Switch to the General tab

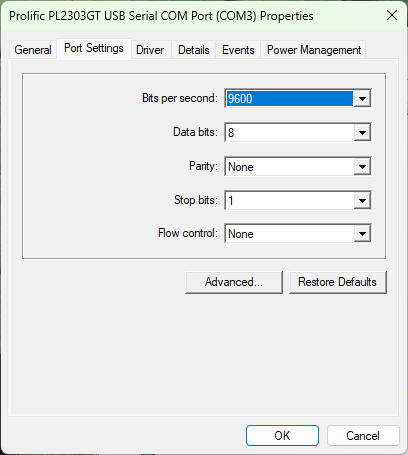33,50
